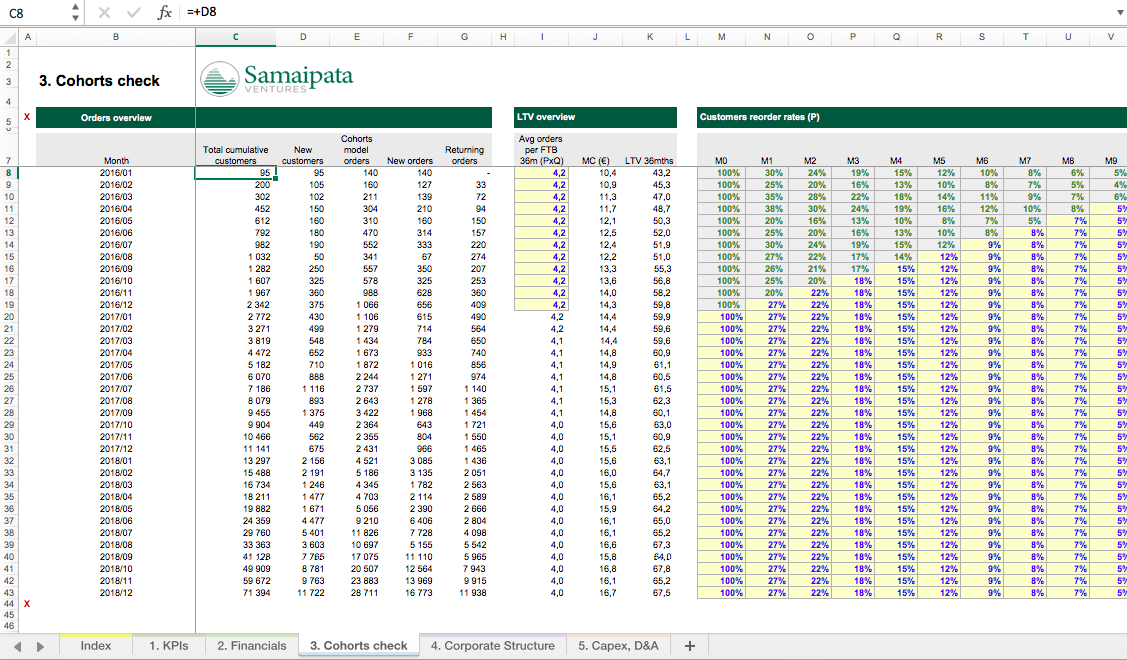Image resolution: width=1127 pixels, height=660 pixels.
Task: Click the month cell 2017/01
Action: 116,317
